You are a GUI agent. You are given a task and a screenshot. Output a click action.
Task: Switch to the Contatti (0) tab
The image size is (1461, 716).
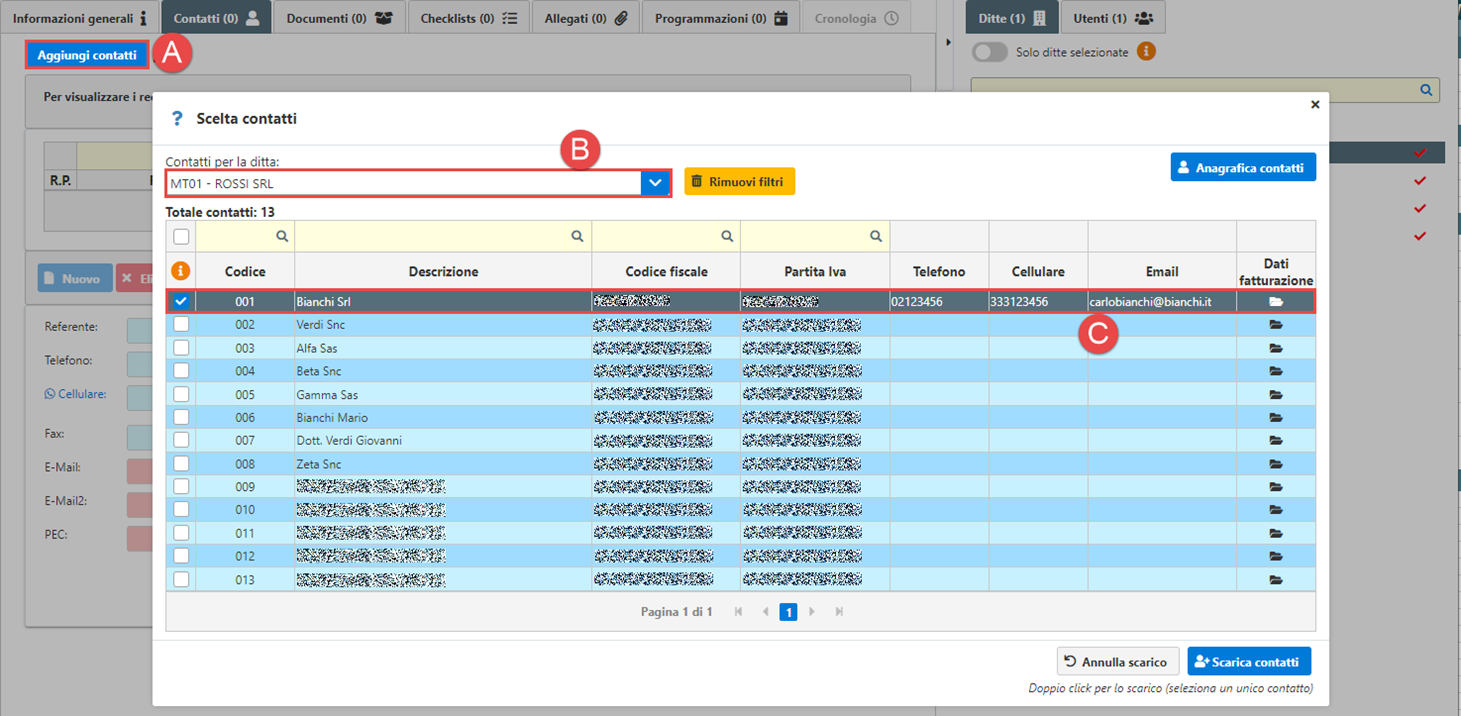click(216, 18)
